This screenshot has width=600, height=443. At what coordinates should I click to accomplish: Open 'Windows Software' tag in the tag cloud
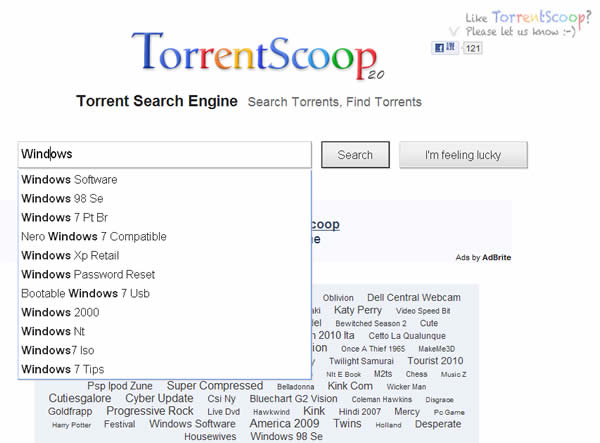click(192, 424)
